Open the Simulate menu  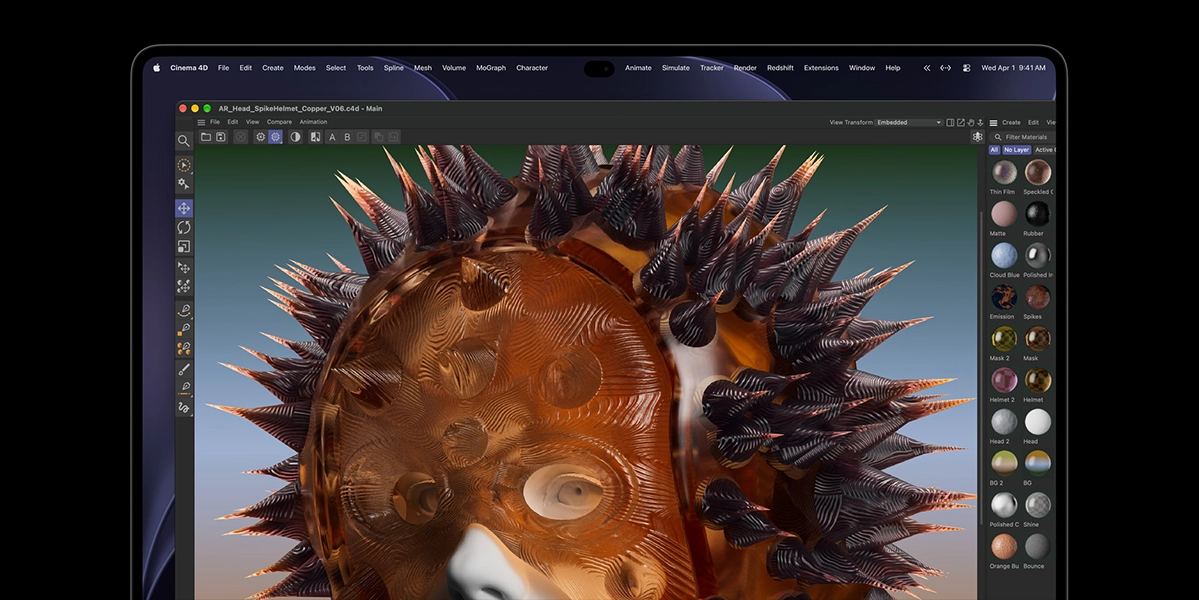[675, 68]
